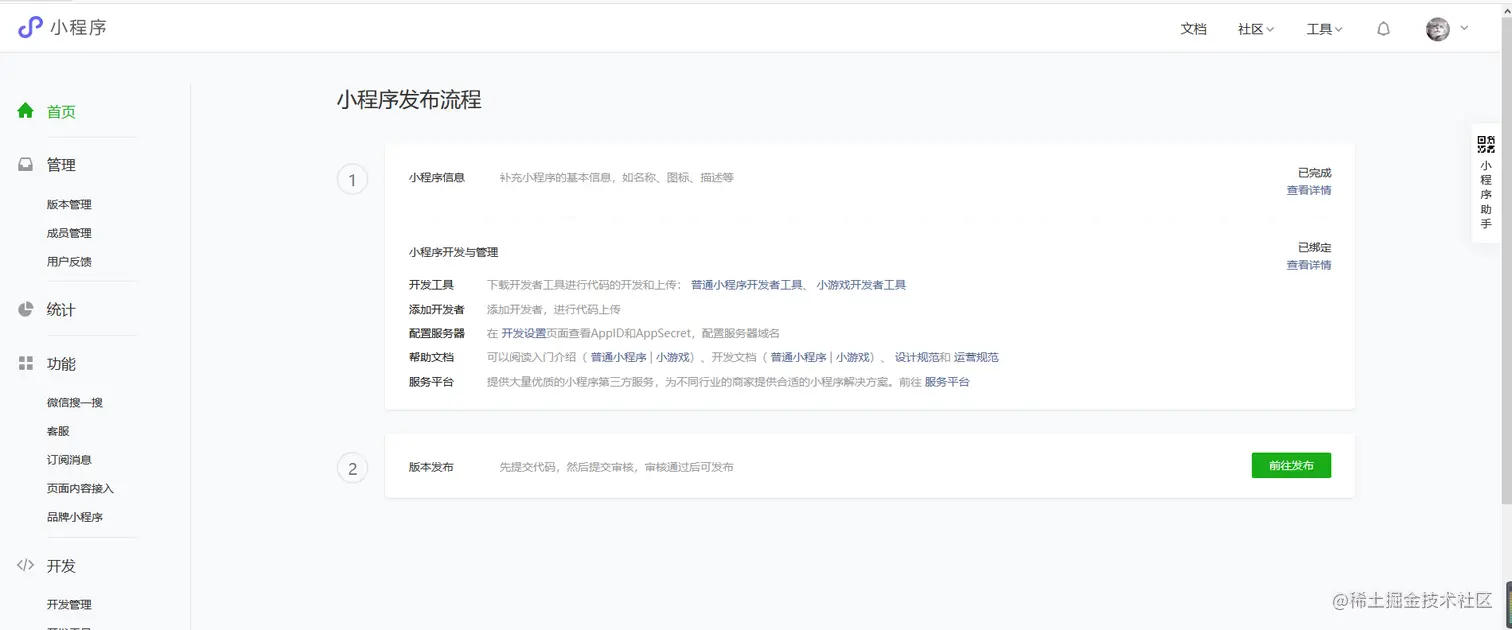Click the 功能 grid icon
The width and height of the screenshot is (1512, 630).
26,363
